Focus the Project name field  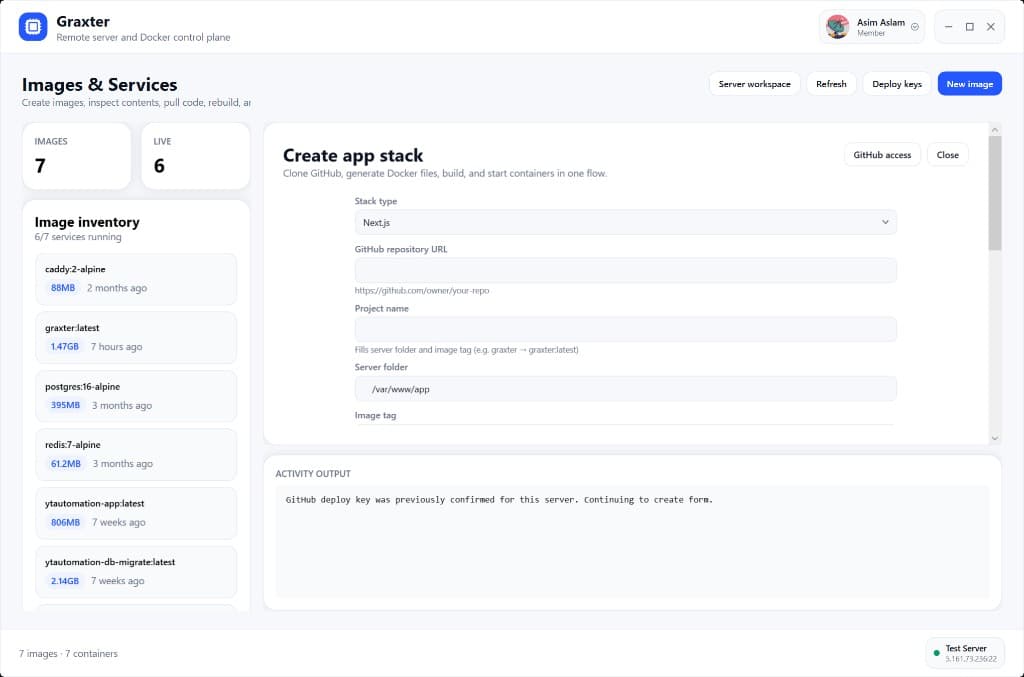point(625,329)
